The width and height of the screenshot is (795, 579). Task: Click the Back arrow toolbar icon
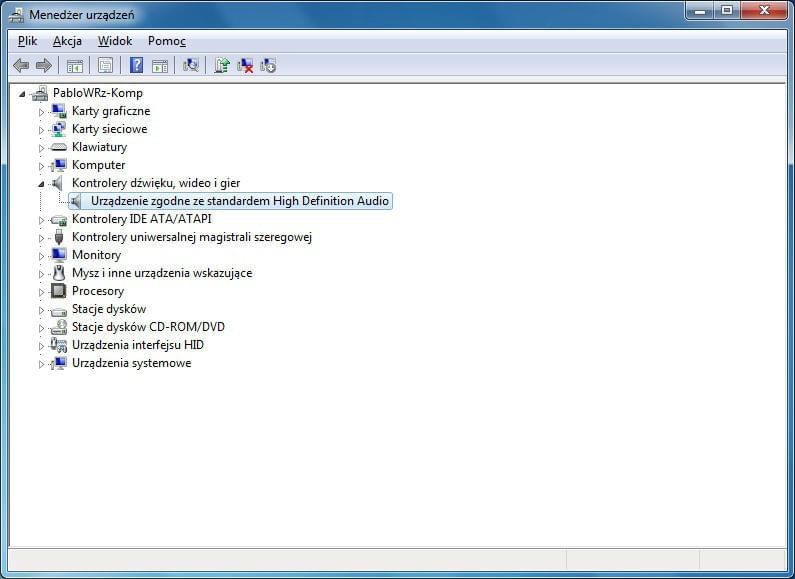(21, 65)
